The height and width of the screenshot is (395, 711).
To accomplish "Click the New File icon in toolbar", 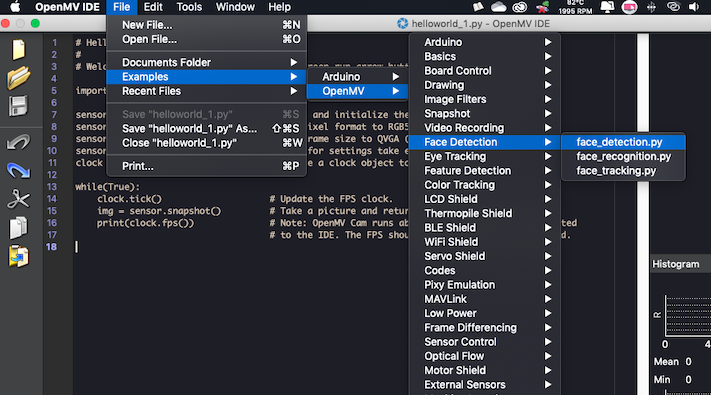I will (x=19, y=49).
